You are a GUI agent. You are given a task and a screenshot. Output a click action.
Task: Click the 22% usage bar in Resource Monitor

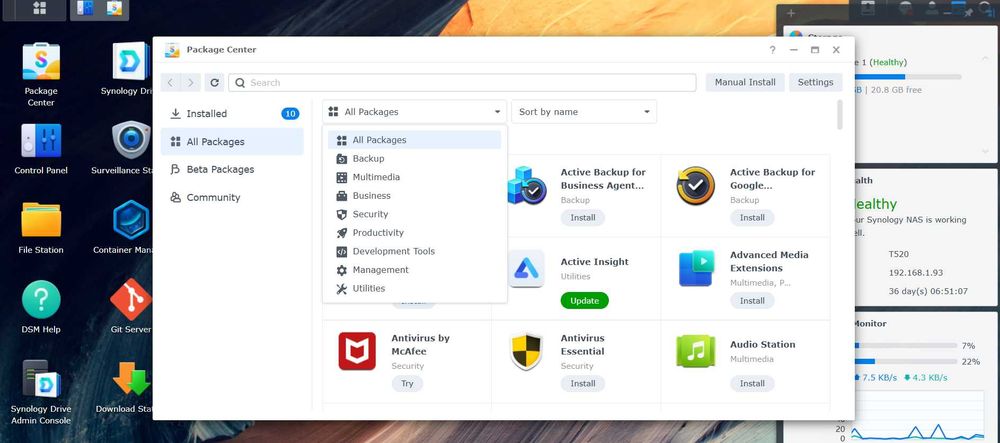point(906,361)
